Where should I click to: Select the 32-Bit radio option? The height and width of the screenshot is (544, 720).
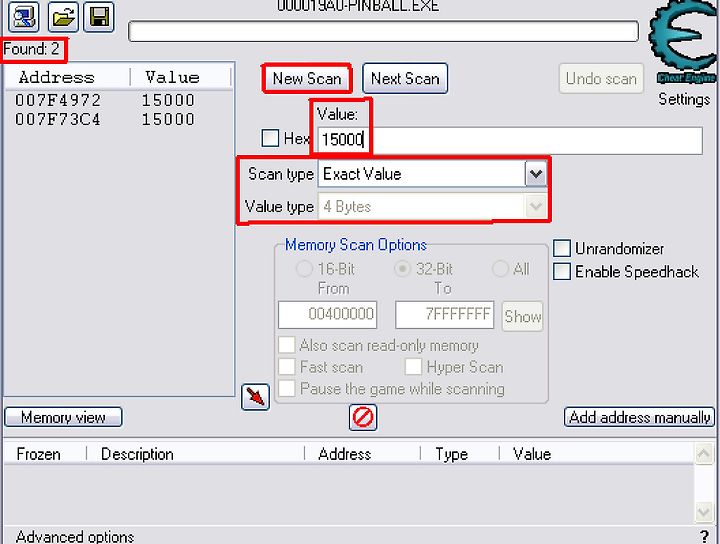402,269
